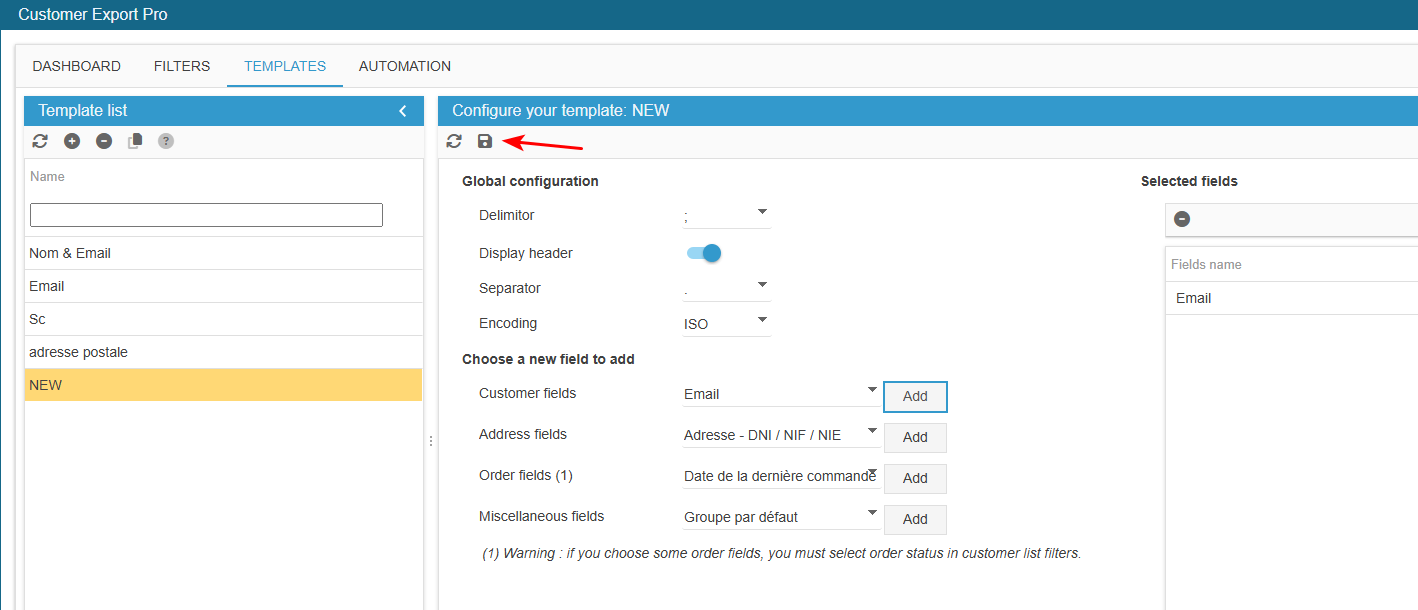Expand the Encoding ISO dropdown

[x=726, y=323]
